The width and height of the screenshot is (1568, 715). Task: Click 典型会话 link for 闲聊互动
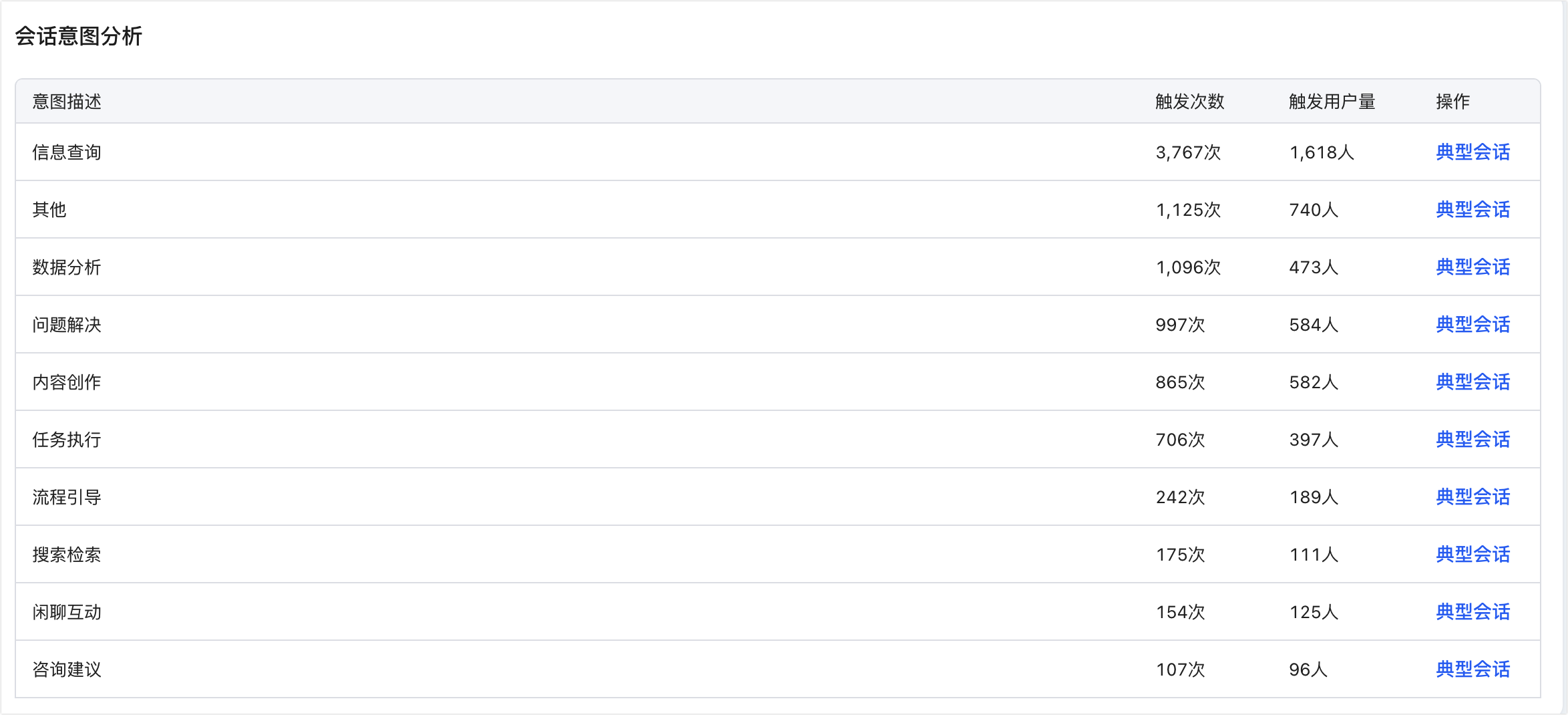click(x=1473, y=612)
